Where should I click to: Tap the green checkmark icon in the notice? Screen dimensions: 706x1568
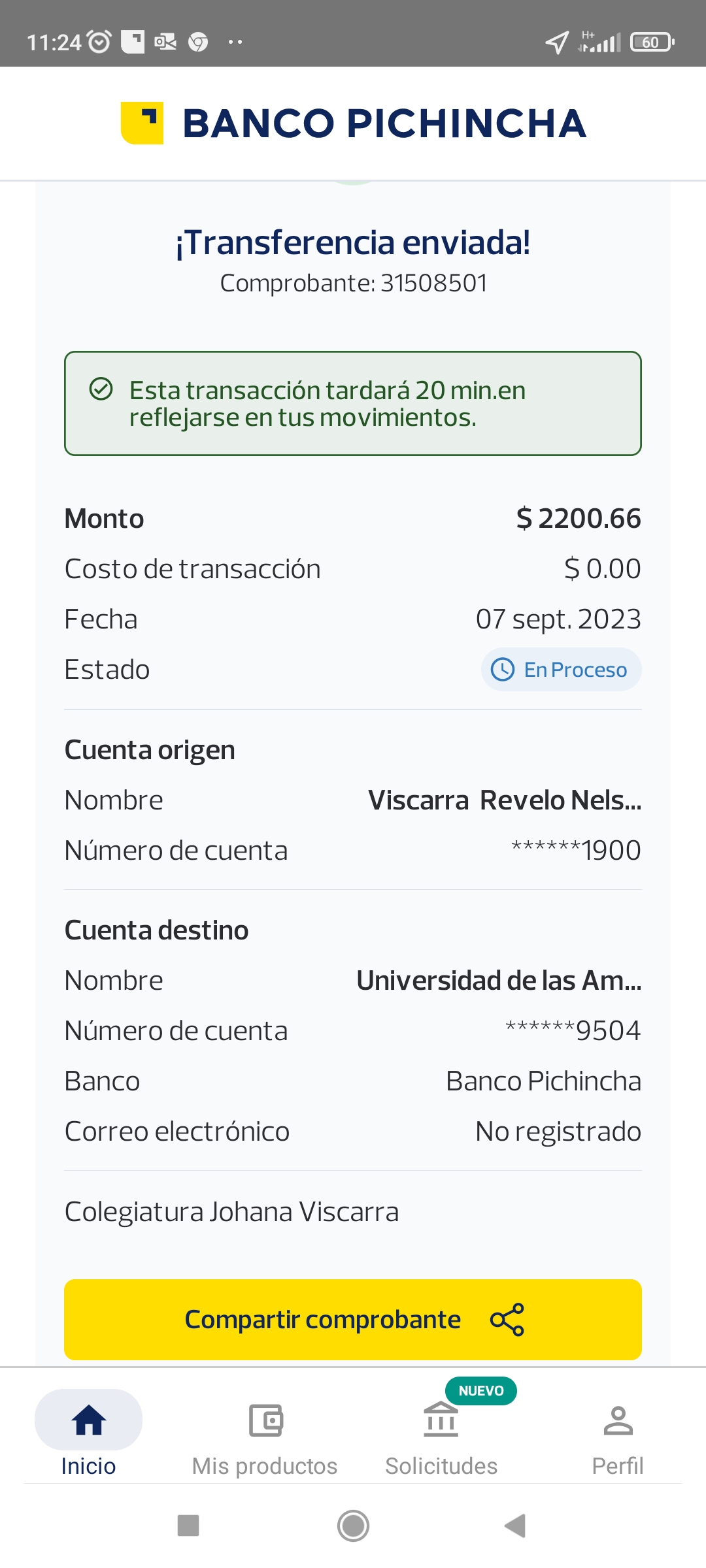click(101, 389)
